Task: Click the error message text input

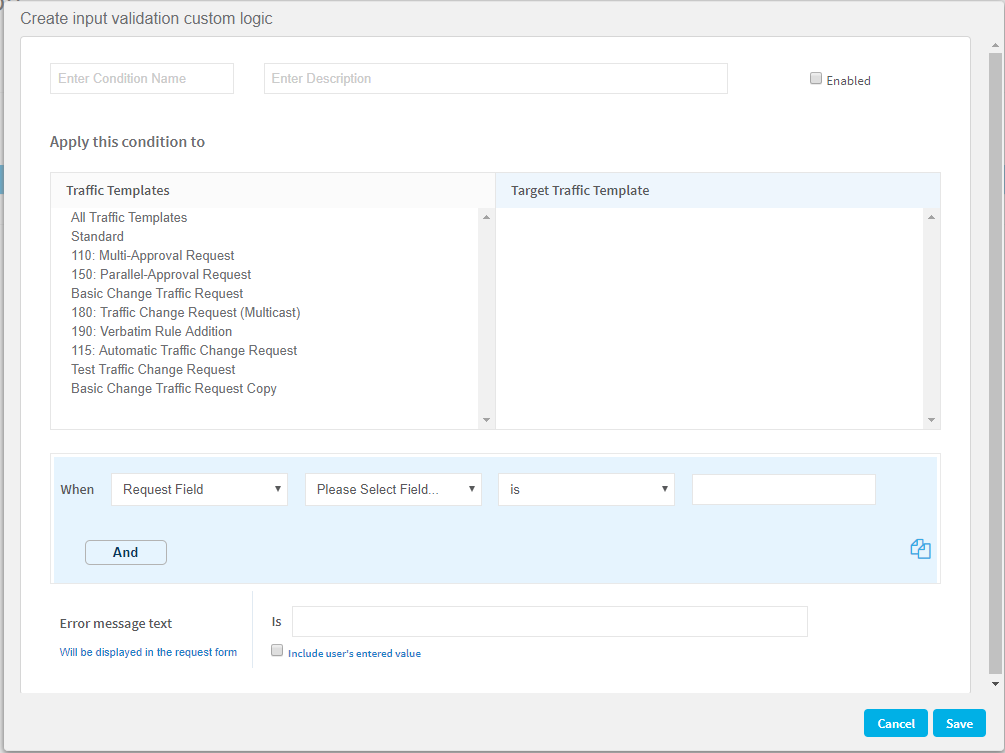Action: click(x=549, y=621)
